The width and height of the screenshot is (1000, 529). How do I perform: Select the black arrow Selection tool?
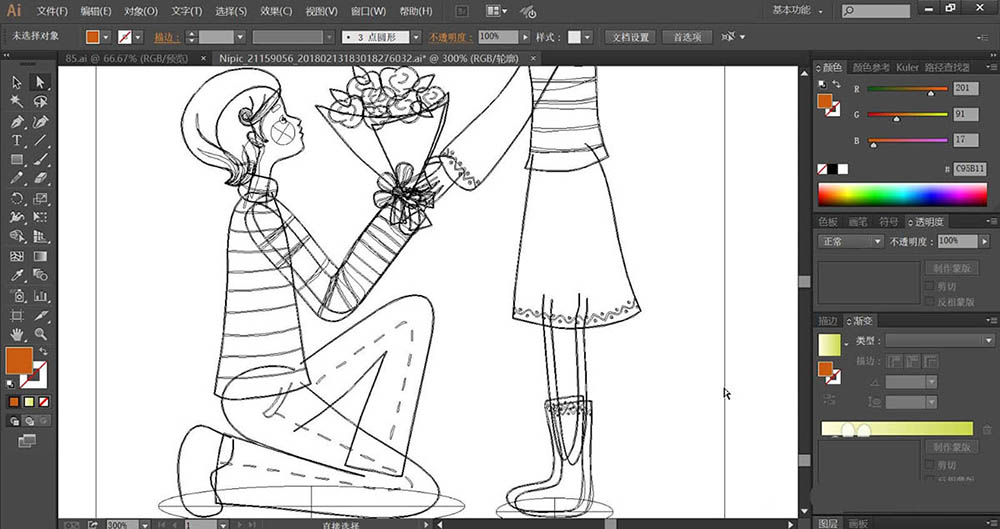pyautogui.click(x=17, y=82)
